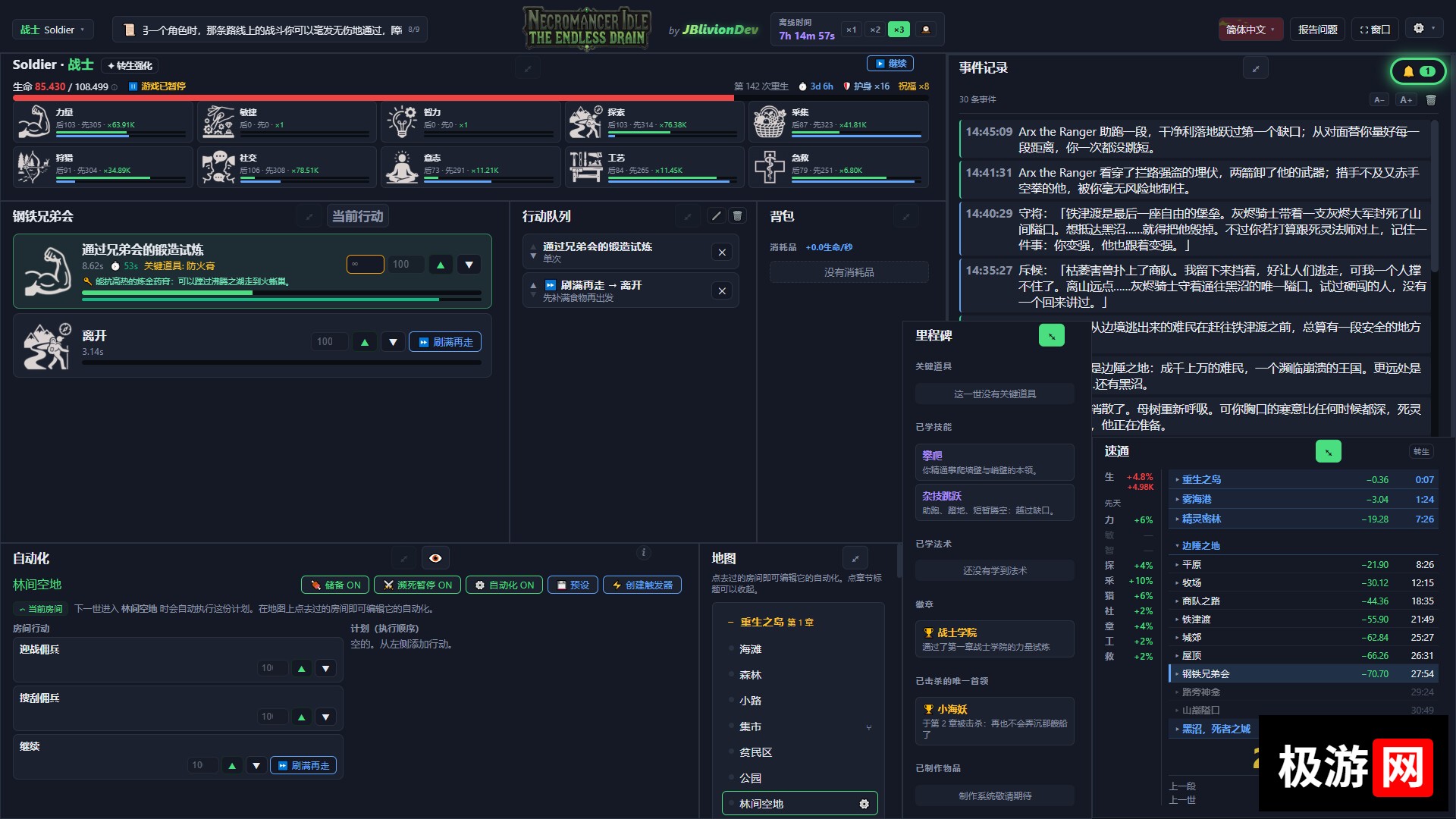Click the 离开 leave action icon
The height and width of the screenshot is (819, 1456).
46,346
